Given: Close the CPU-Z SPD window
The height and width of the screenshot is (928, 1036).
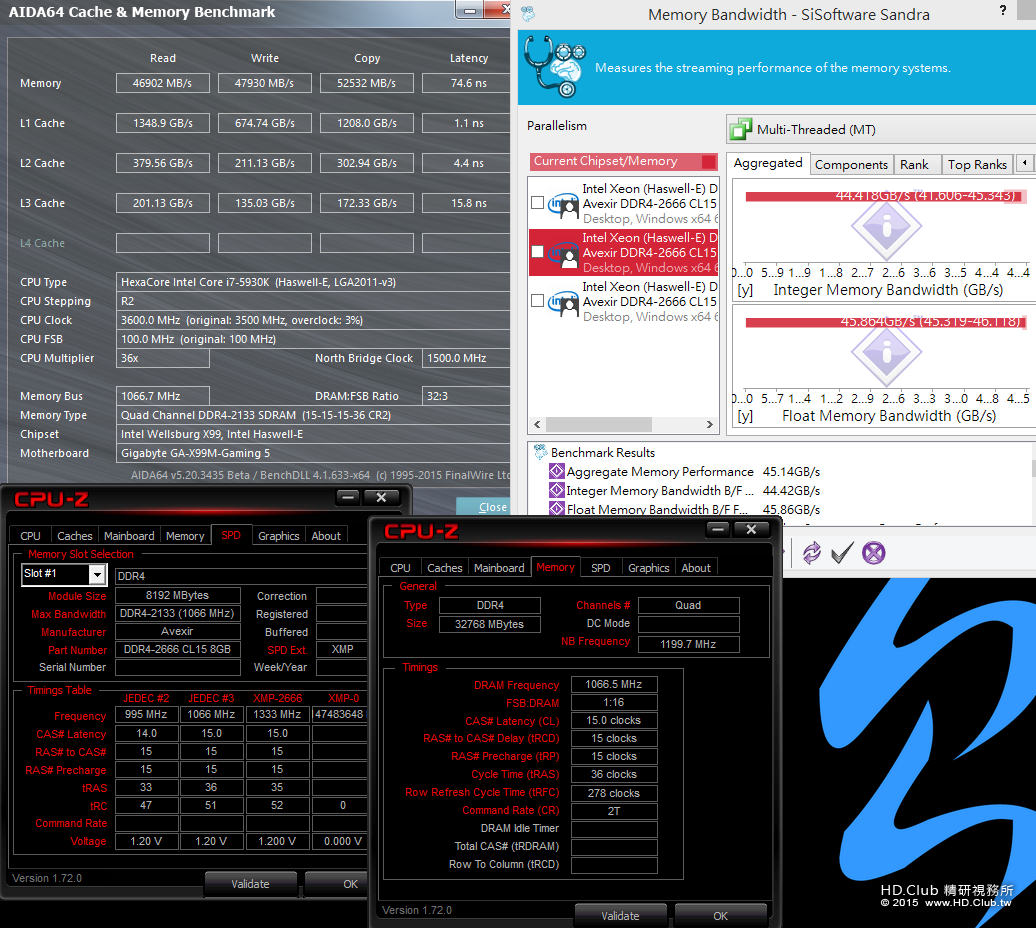Looking at the screenshot, I should pos(381,497).
